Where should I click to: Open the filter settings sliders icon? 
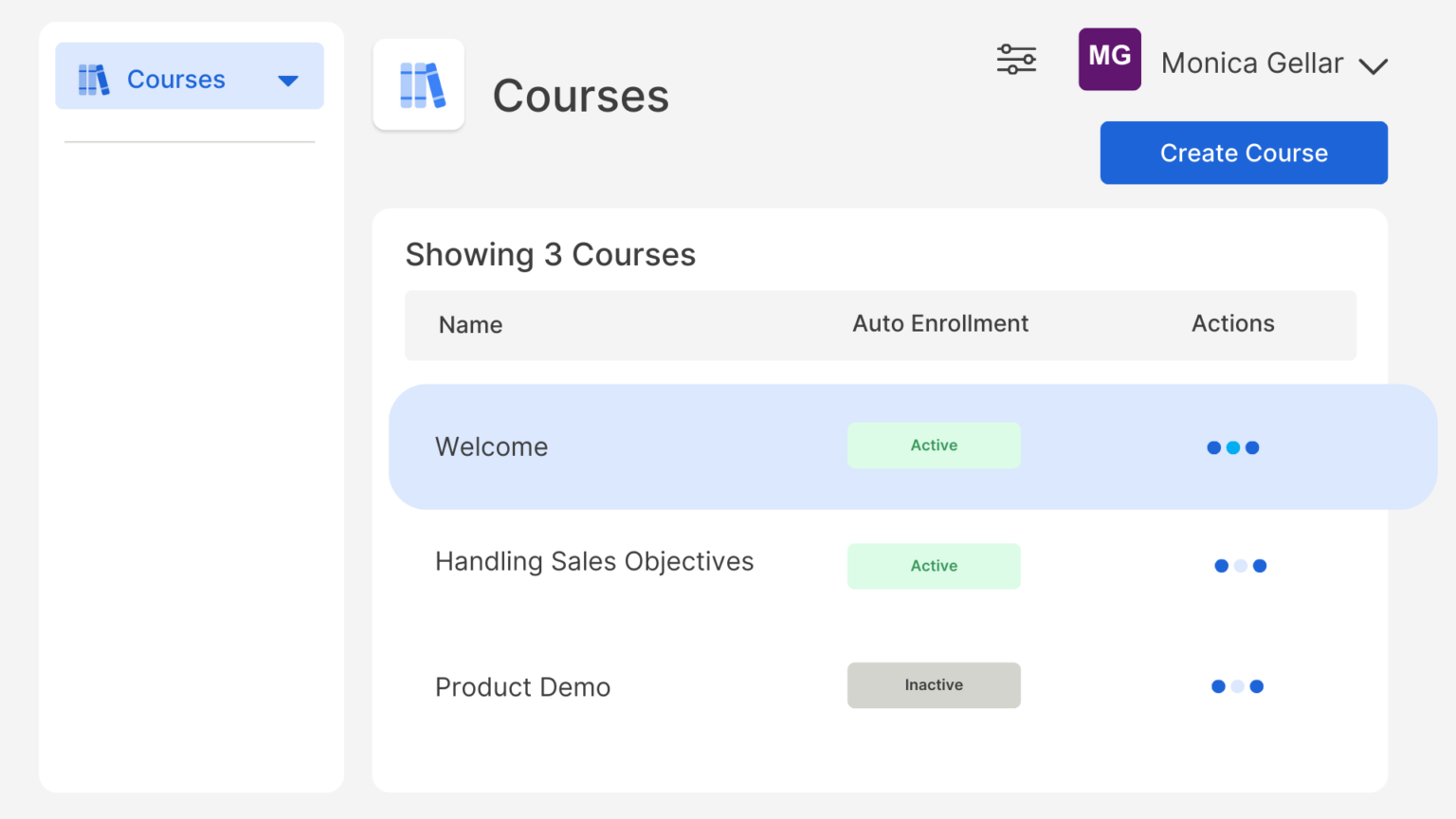(x=1015, y=59)
